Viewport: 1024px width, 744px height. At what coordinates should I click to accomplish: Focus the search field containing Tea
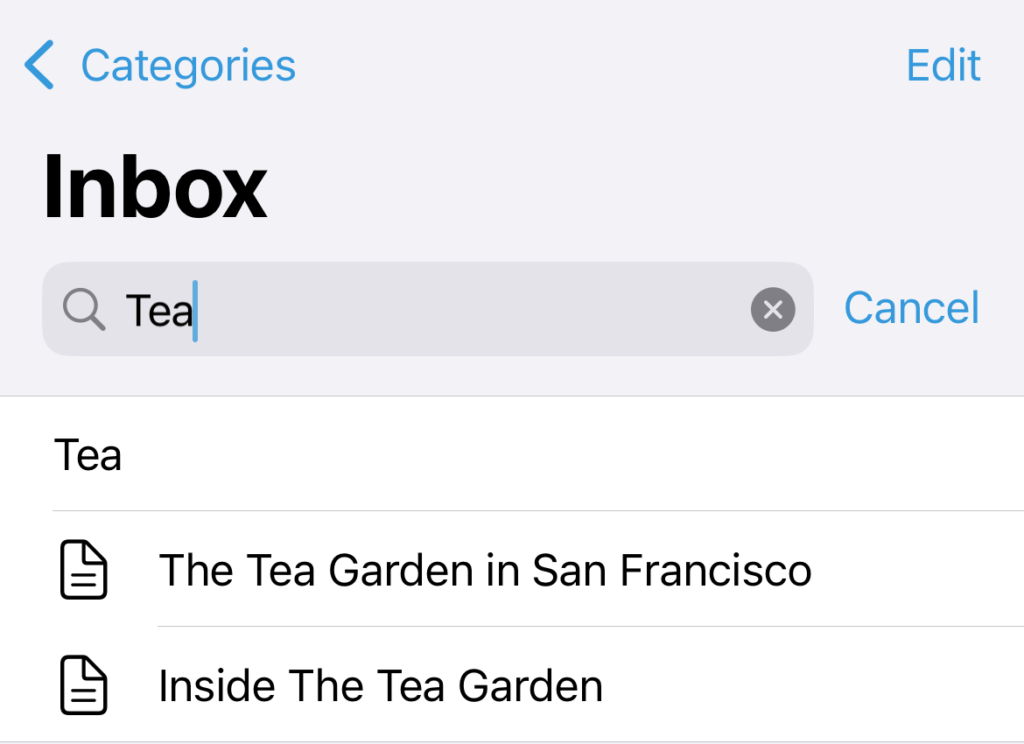(x=428, y=309)
